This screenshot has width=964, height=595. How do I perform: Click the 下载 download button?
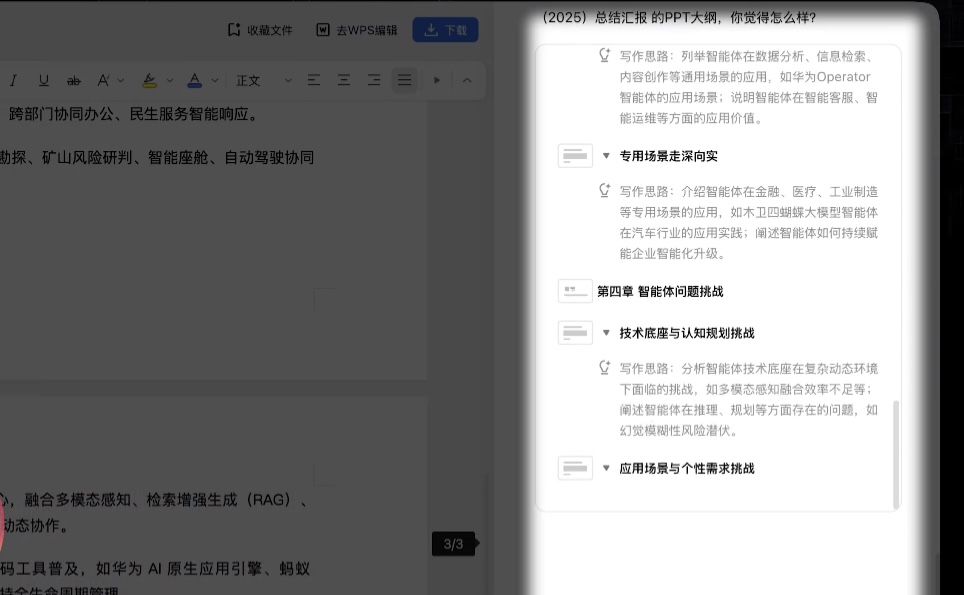[x=445, y=30]
